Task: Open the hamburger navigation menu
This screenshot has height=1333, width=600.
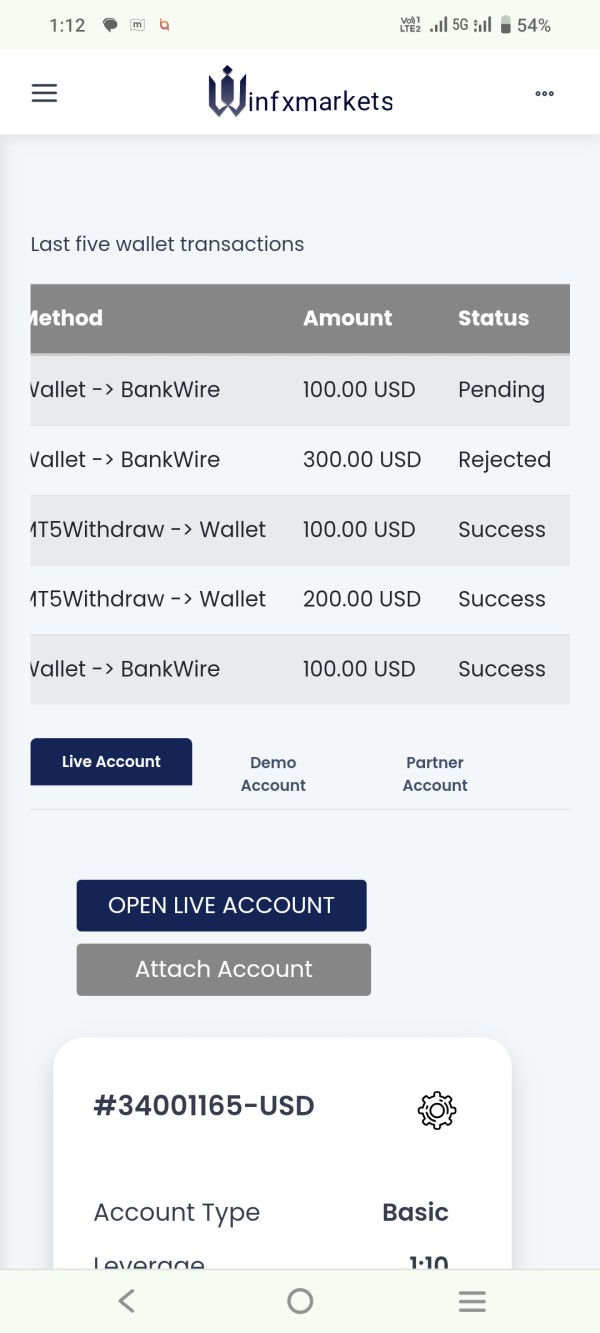Action: (x=45, y=93)
